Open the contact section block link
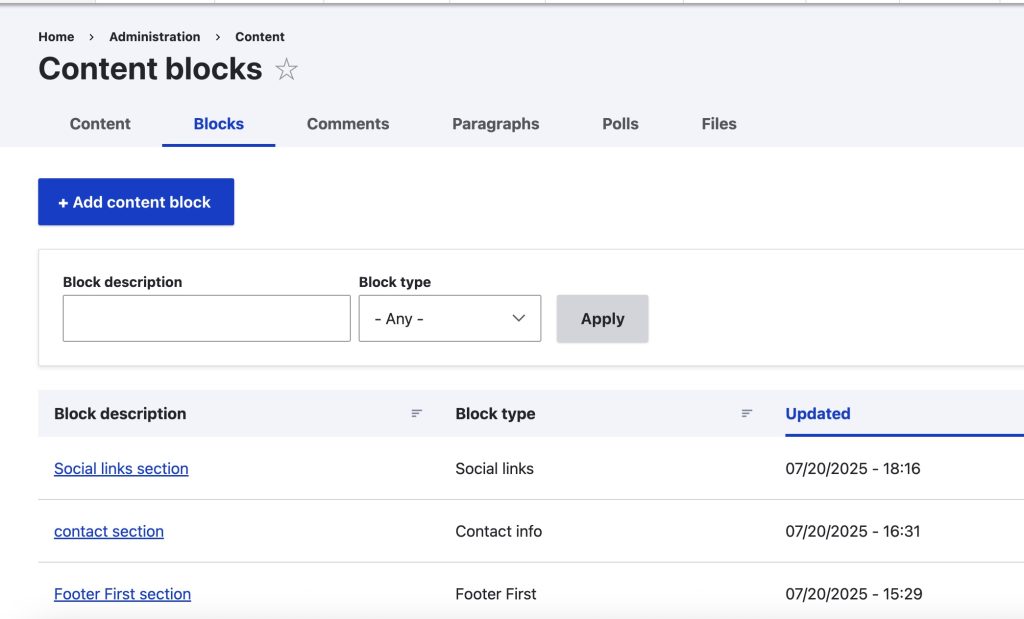The image size is (1024, 619). pyautogui.click(x=109, y=532)
